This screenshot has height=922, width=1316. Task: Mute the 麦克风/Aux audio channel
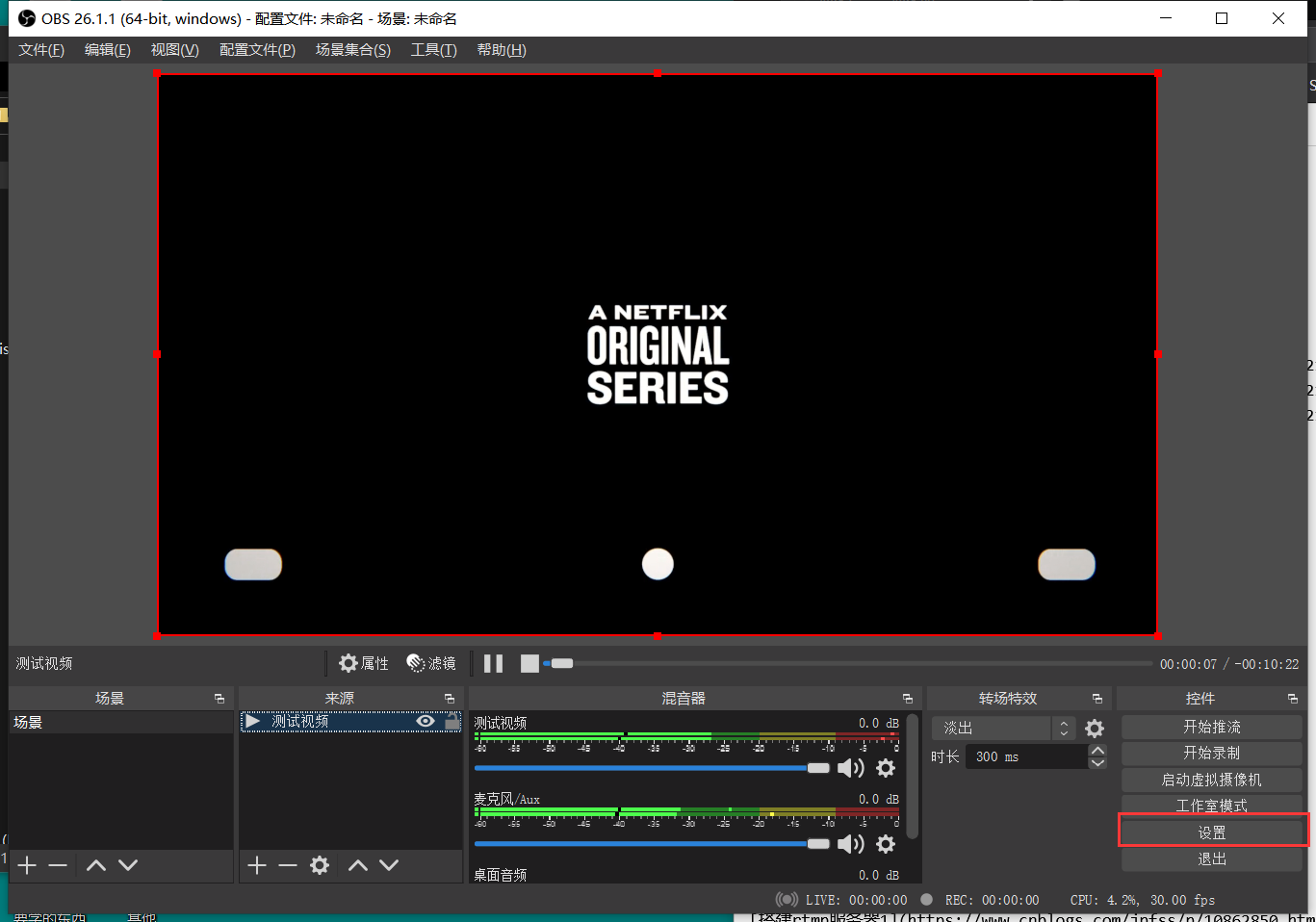[850, 844]
